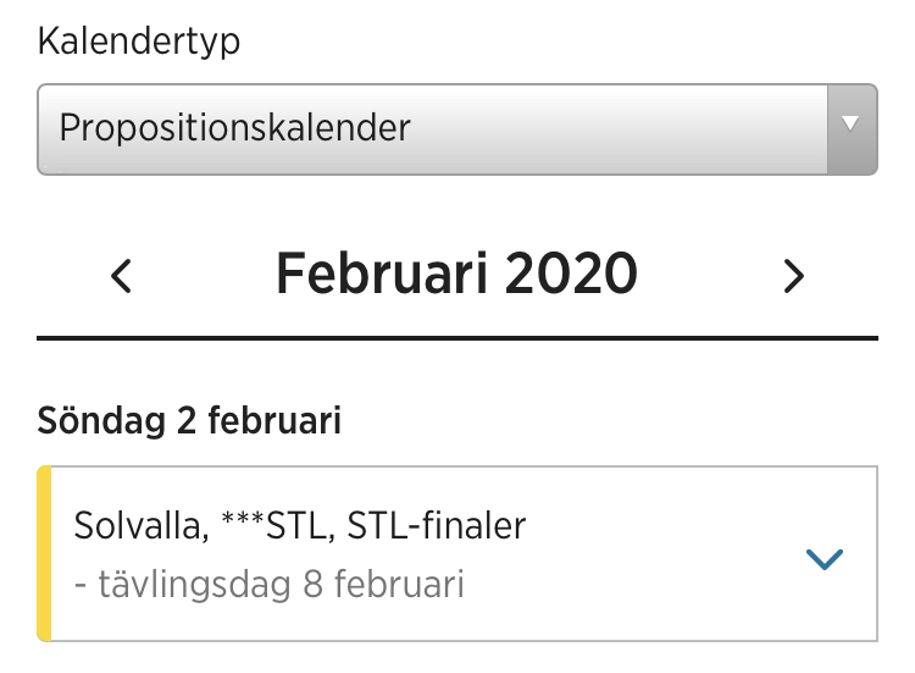Image resolution: width=915 pixels, height=673 pixels.
Task: Go to the next month
Action: 793,275
